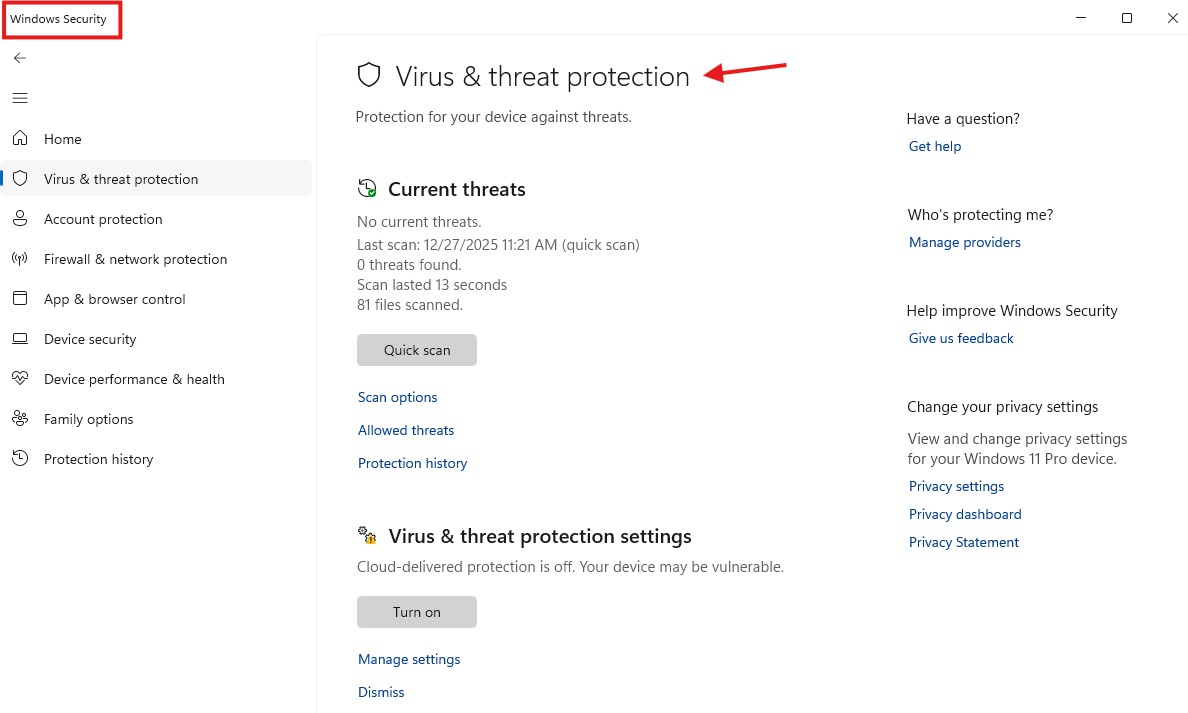
Task: Click the Family options people icon
Action: [20, 419]
